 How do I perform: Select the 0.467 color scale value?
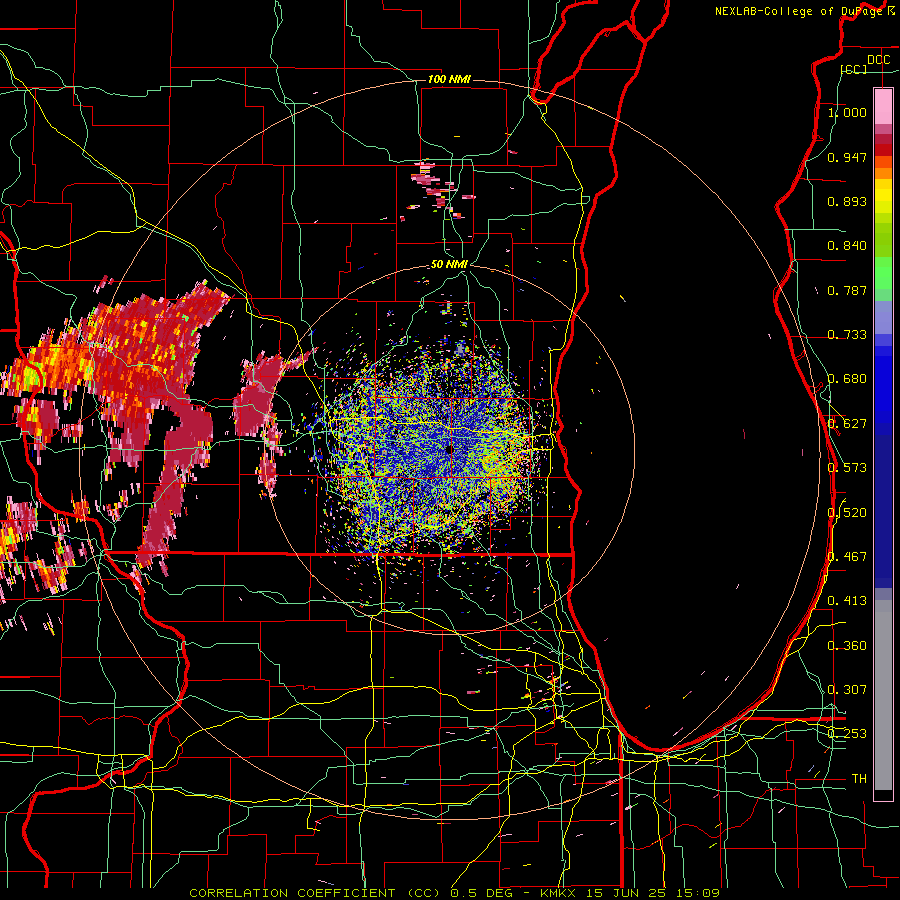(x=847, y=557)
